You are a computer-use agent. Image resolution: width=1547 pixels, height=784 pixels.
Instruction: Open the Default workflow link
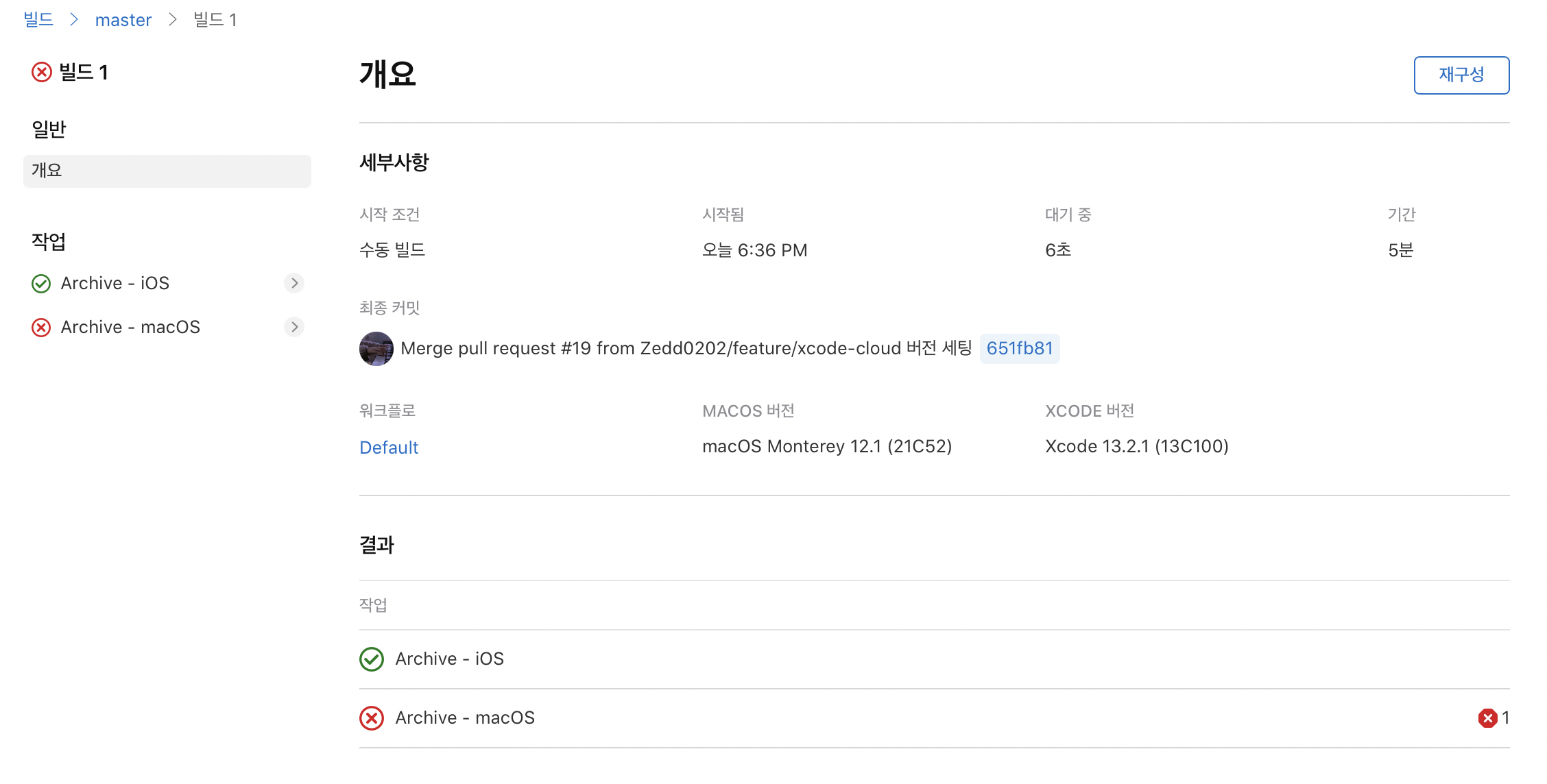point(389,448)
